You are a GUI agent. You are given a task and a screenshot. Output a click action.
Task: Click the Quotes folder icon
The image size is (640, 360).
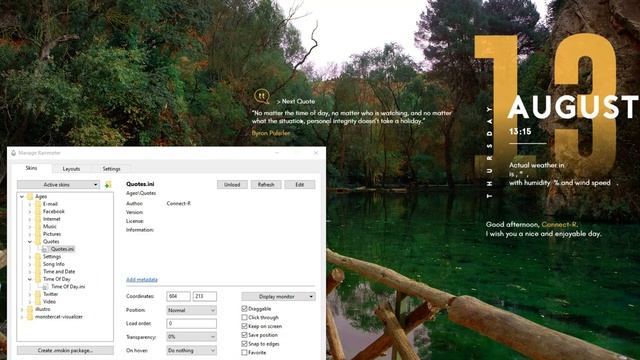(x=38, y=241)
